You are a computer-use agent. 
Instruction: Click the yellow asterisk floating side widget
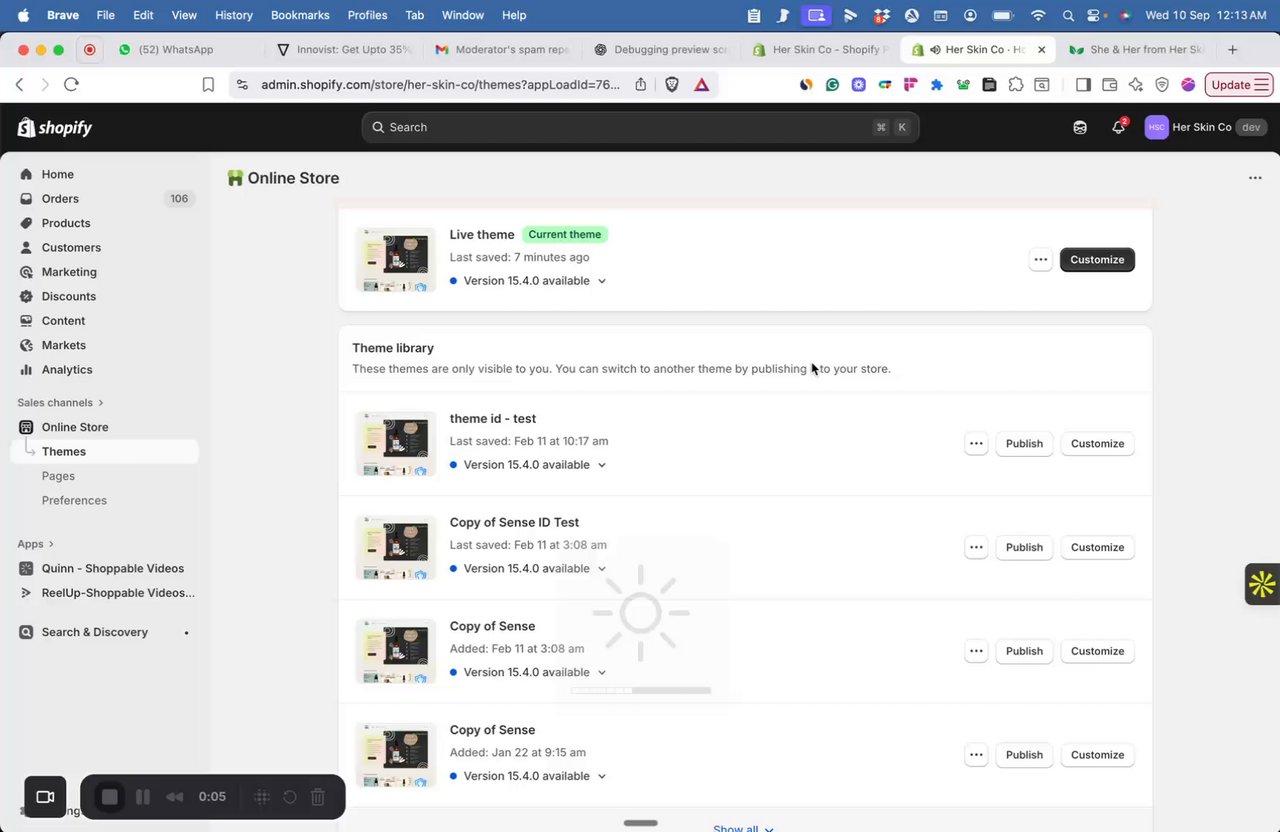click(1262, 584)
